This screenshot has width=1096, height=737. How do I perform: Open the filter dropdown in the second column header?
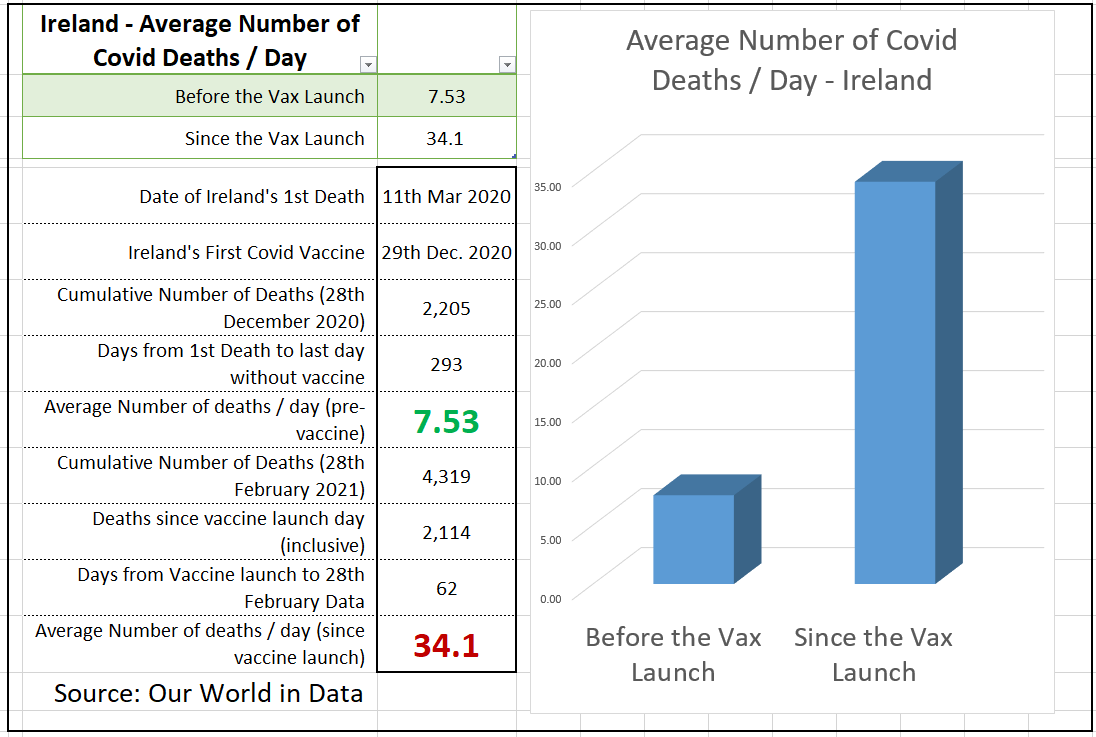pos(507,65)
